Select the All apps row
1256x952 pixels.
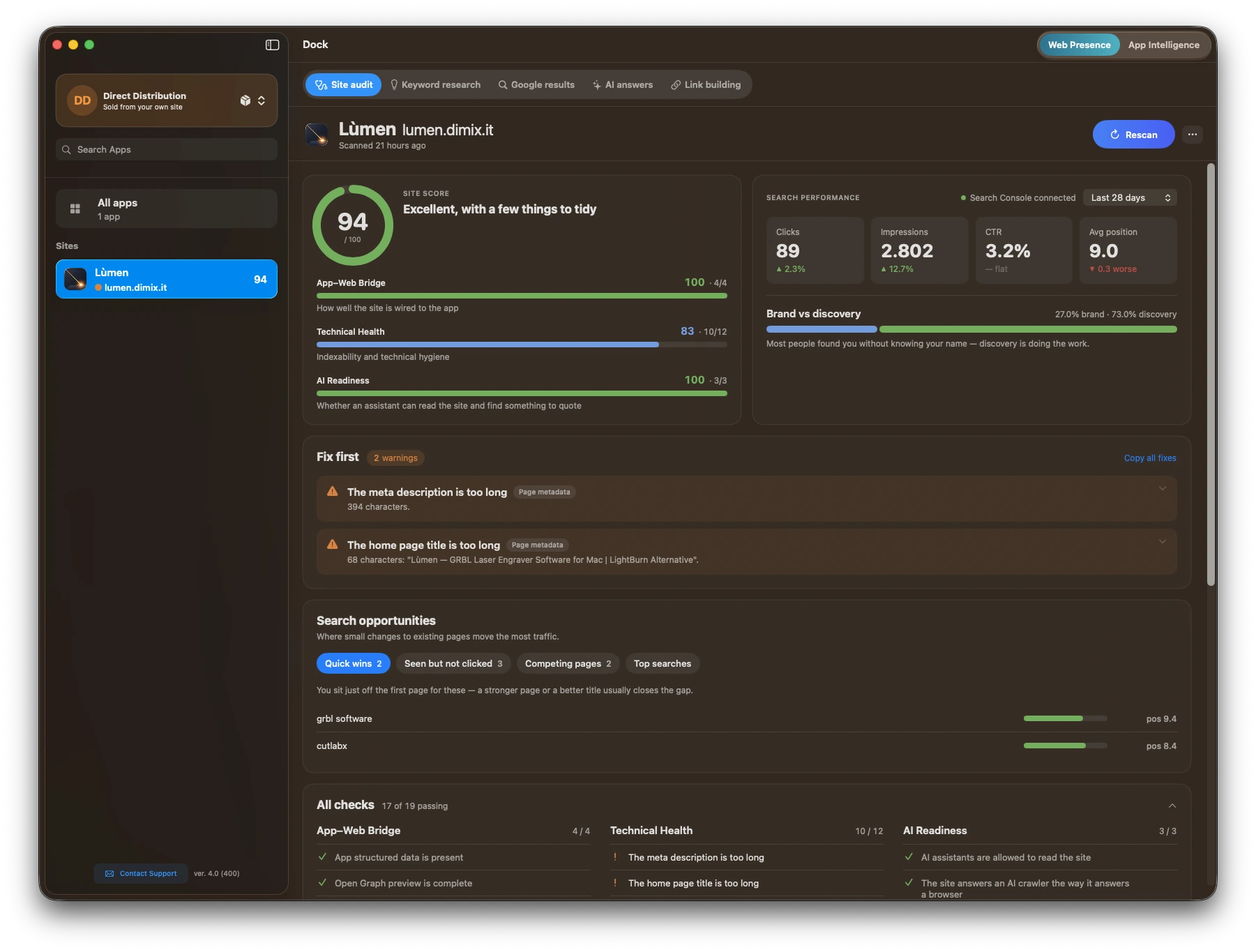[x=167, y=209]
